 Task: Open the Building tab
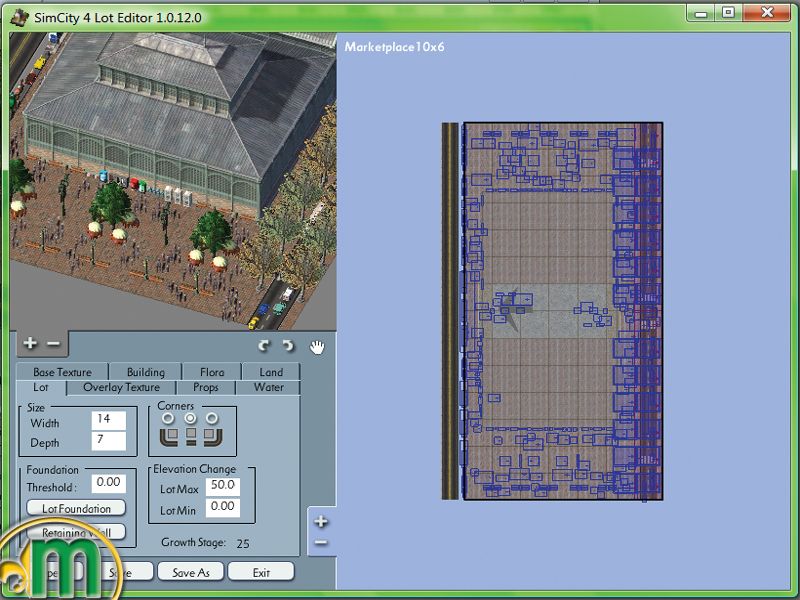tap(145, 372)
